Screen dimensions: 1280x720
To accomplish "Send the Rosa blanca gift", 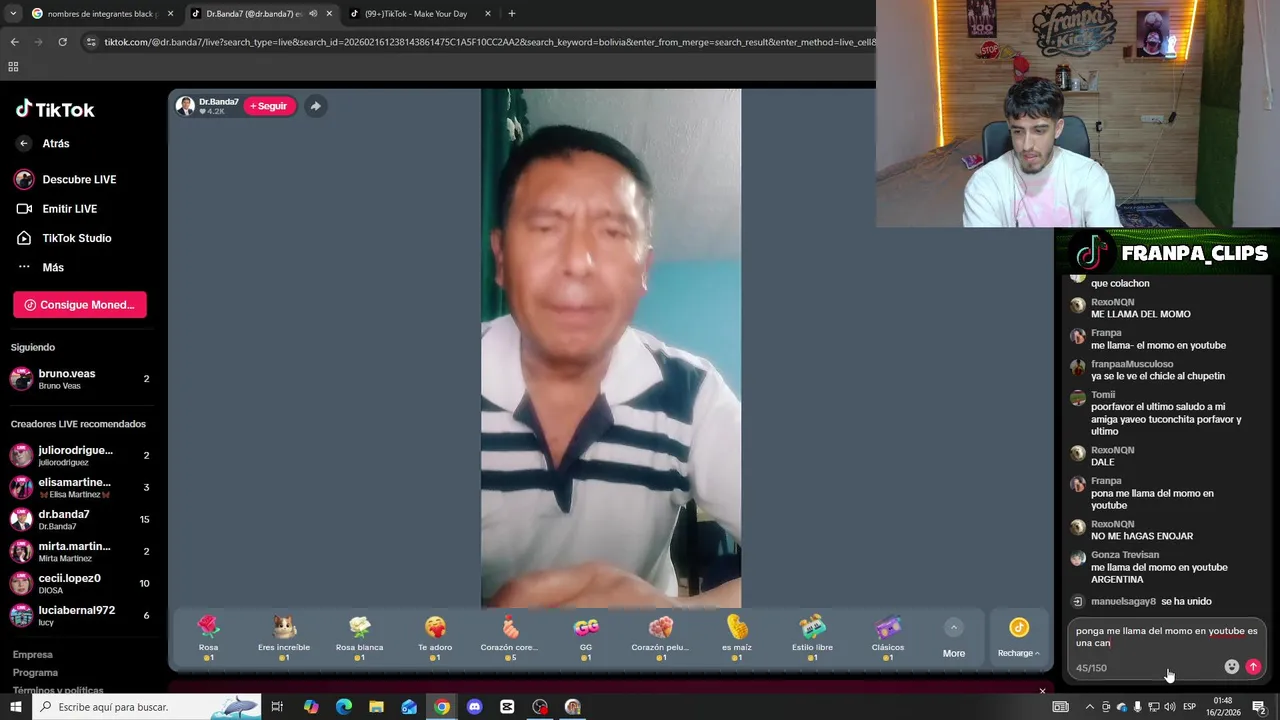I will 359,637.
